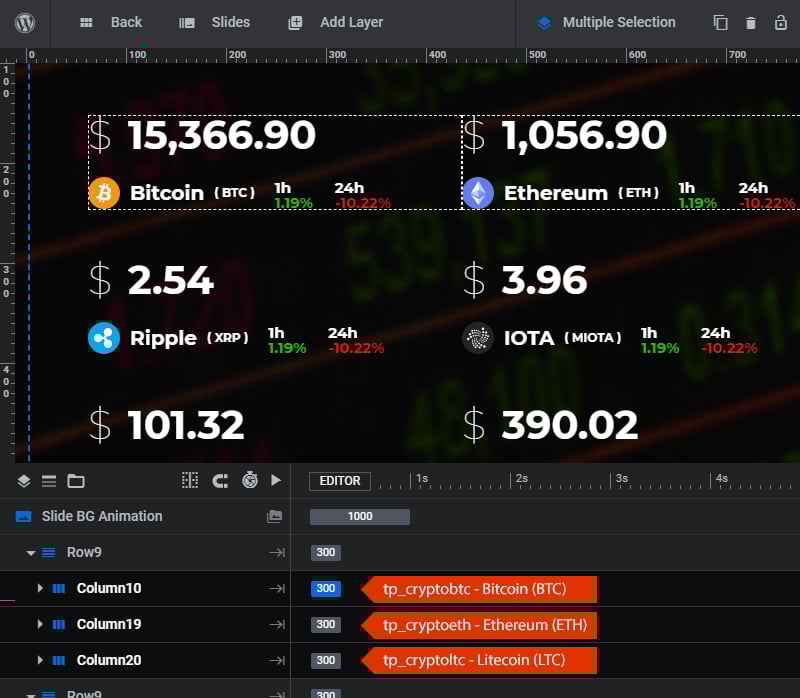Collapse the first Row9 group

31,553
